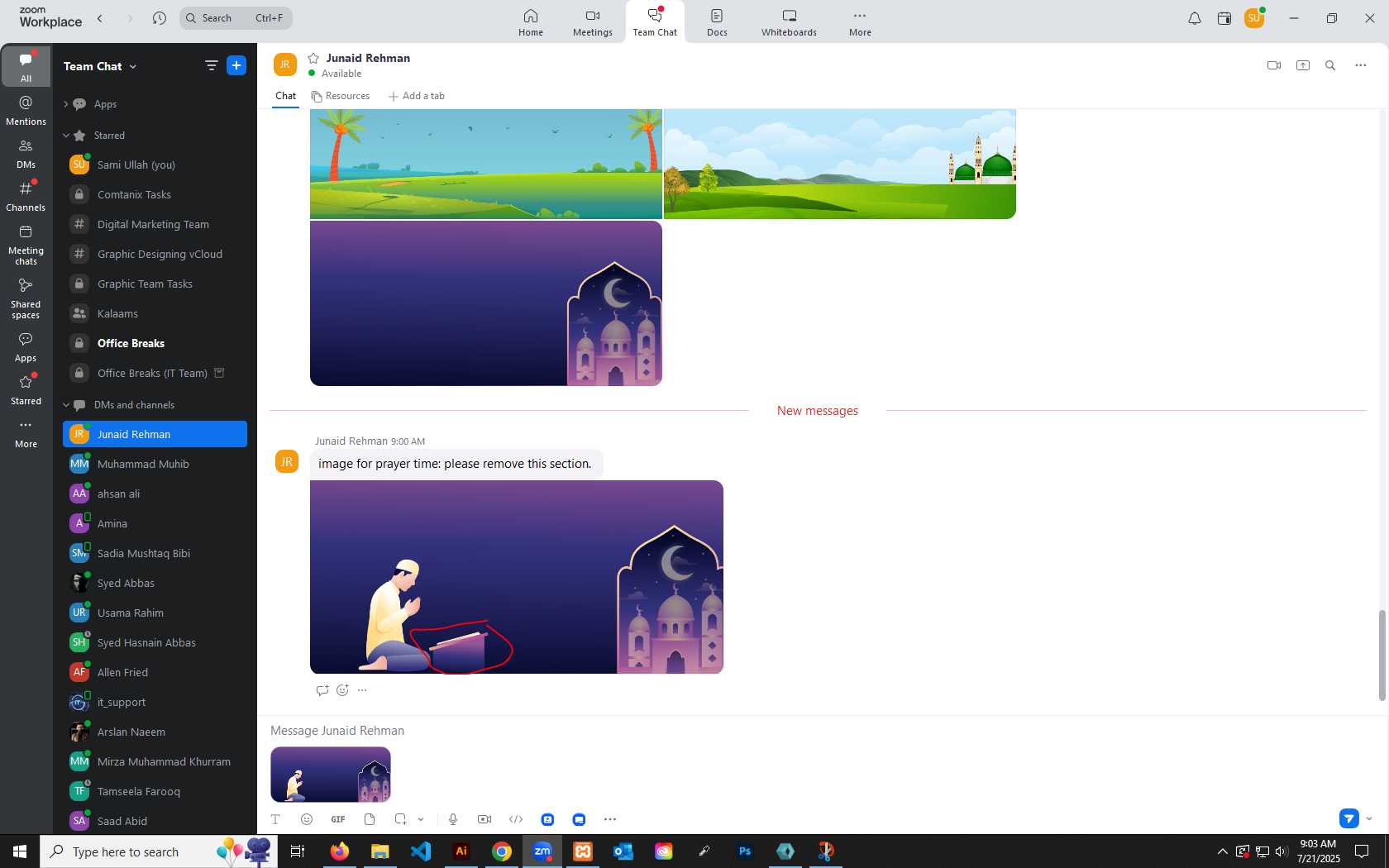Open the chat list filter
Screen dimensions: 1389x868
[212, 65]
